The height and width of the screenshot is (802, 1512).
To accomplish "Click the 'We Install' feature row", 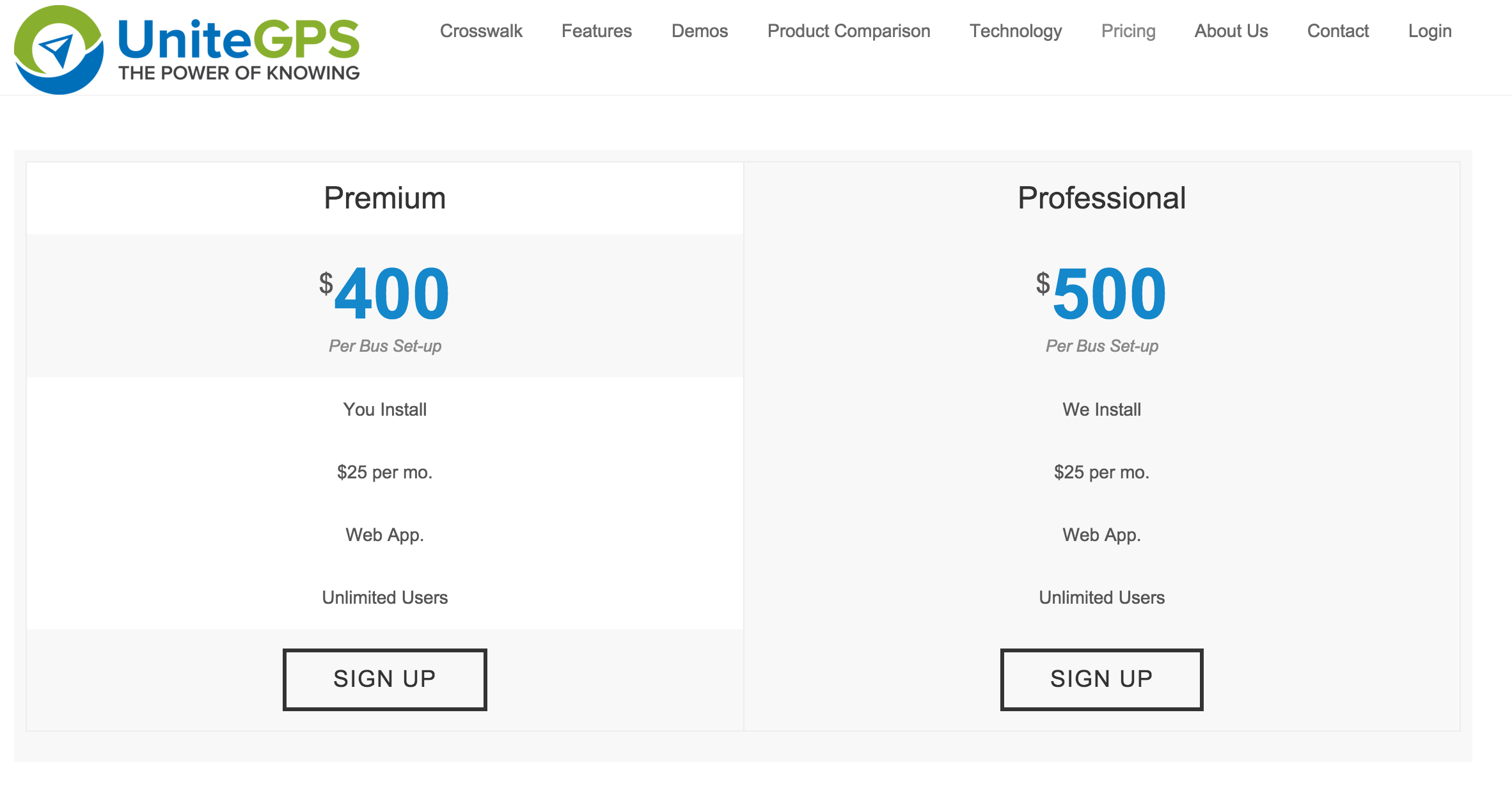I will 1101,409.
